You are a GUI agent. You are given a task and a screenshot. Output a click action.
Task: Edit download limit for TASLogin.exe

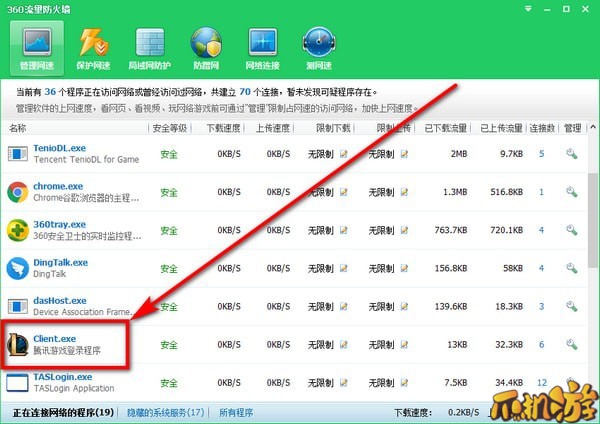[344, 383]
